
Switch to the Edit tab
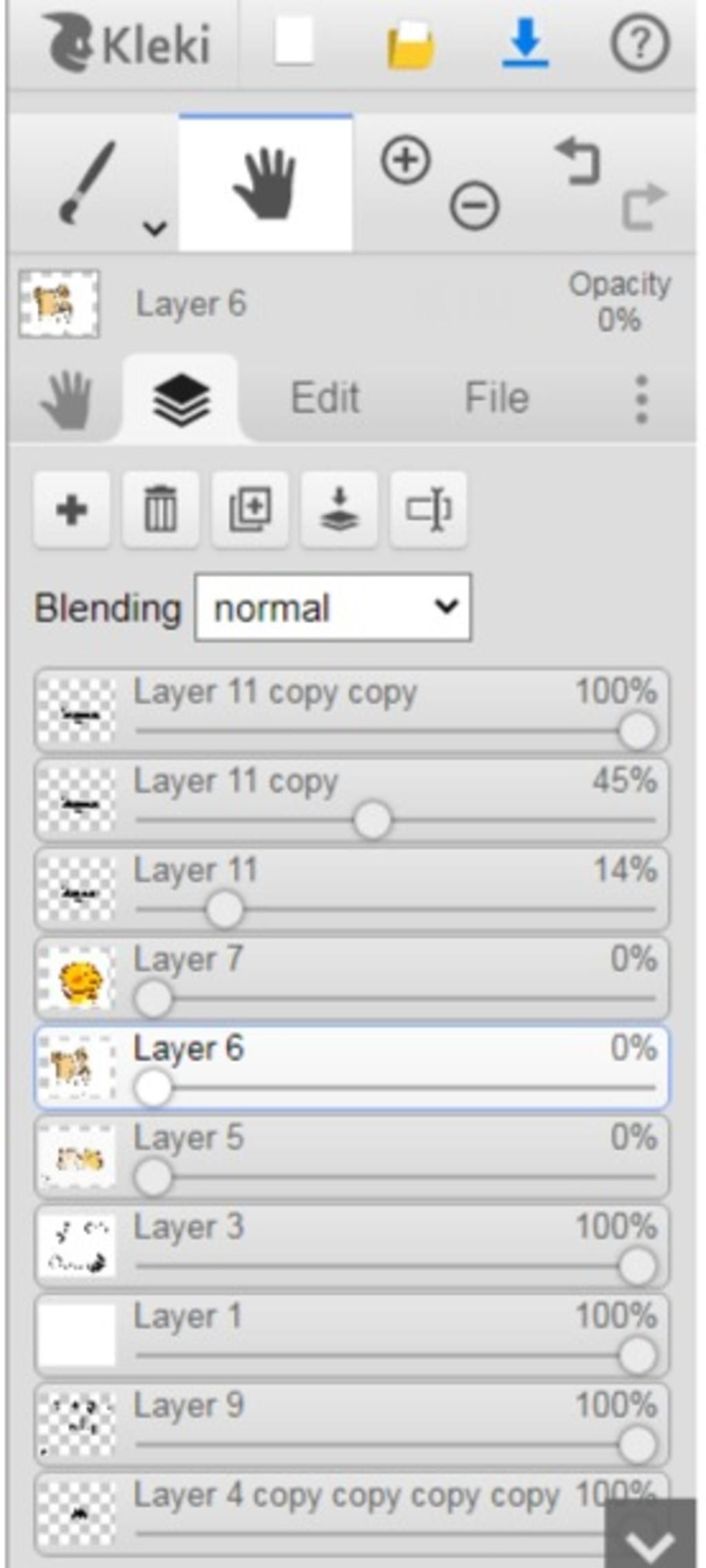325,398
